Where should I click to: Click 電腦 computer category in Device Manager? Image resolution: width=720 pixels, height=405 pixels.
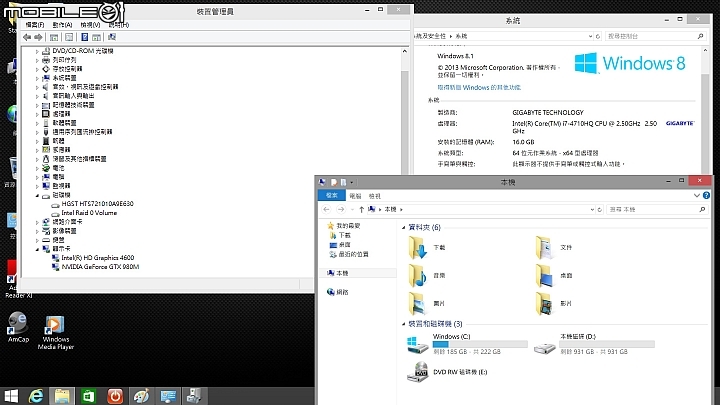pos(58,177)
